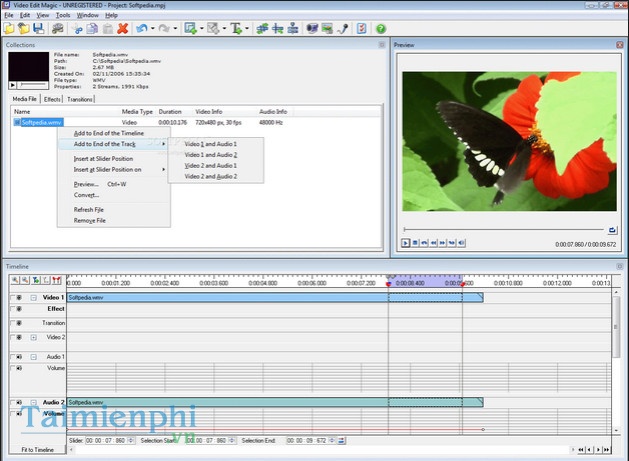Open the Add Text dropdown arrow
Viewport: 629px width, 461px height.
tap(247, 28)
